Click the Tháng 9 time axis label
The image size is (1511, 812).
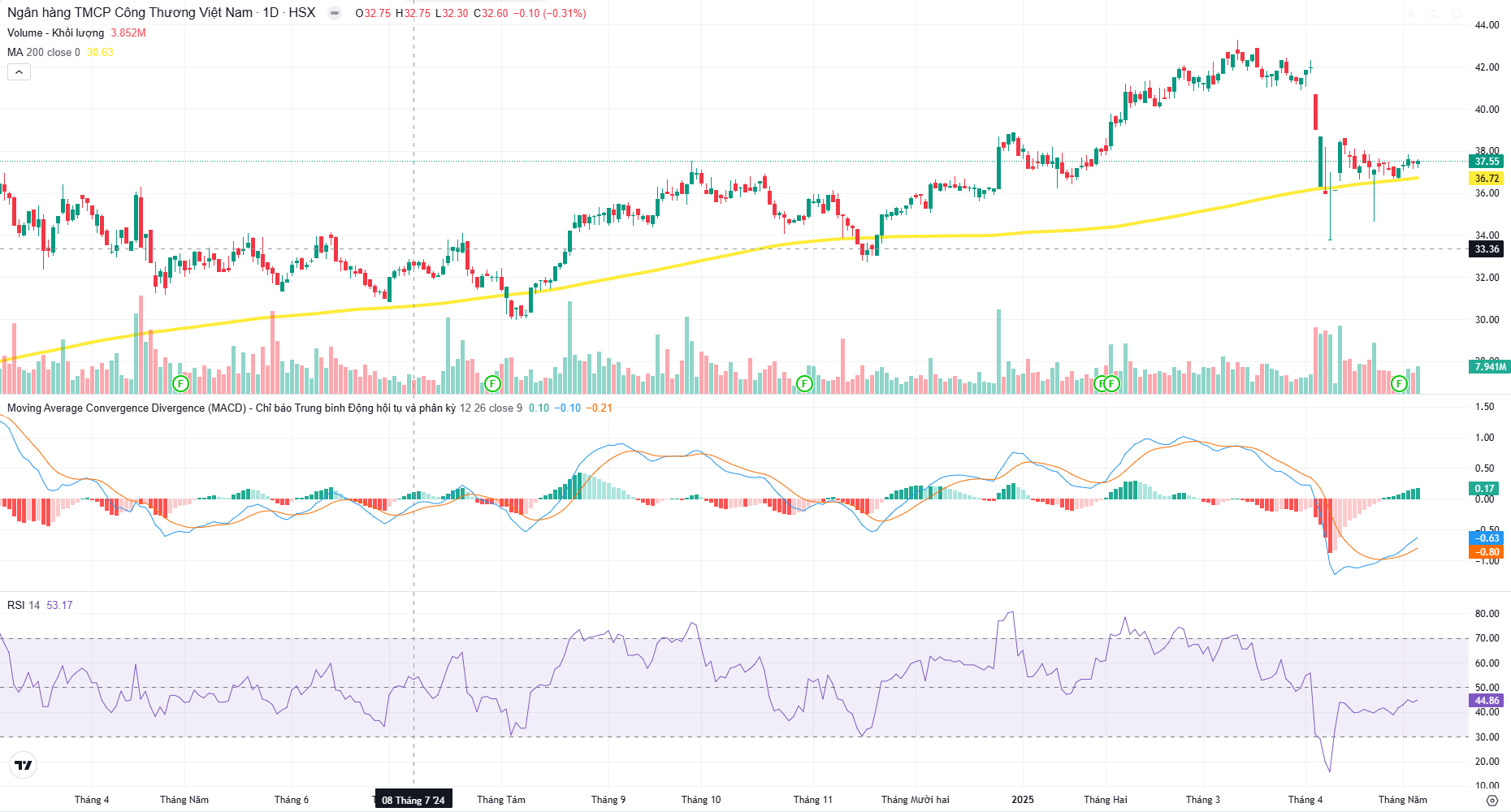click(x=608, y=800)
